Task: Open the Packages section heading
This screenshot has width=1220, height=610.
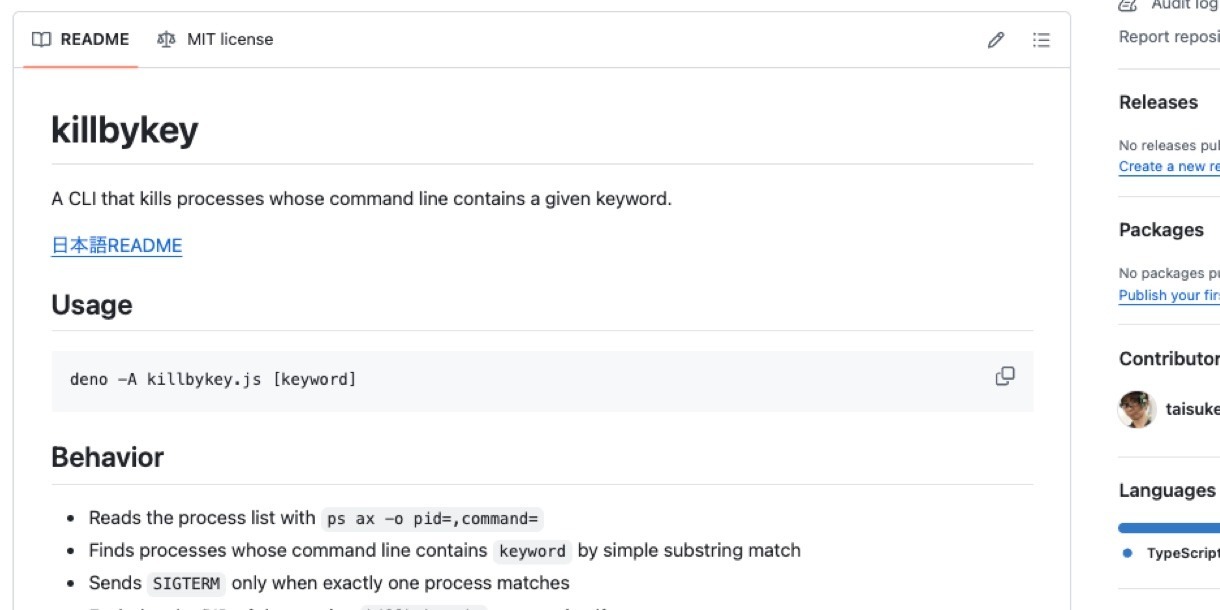Action: [1161, 230]
